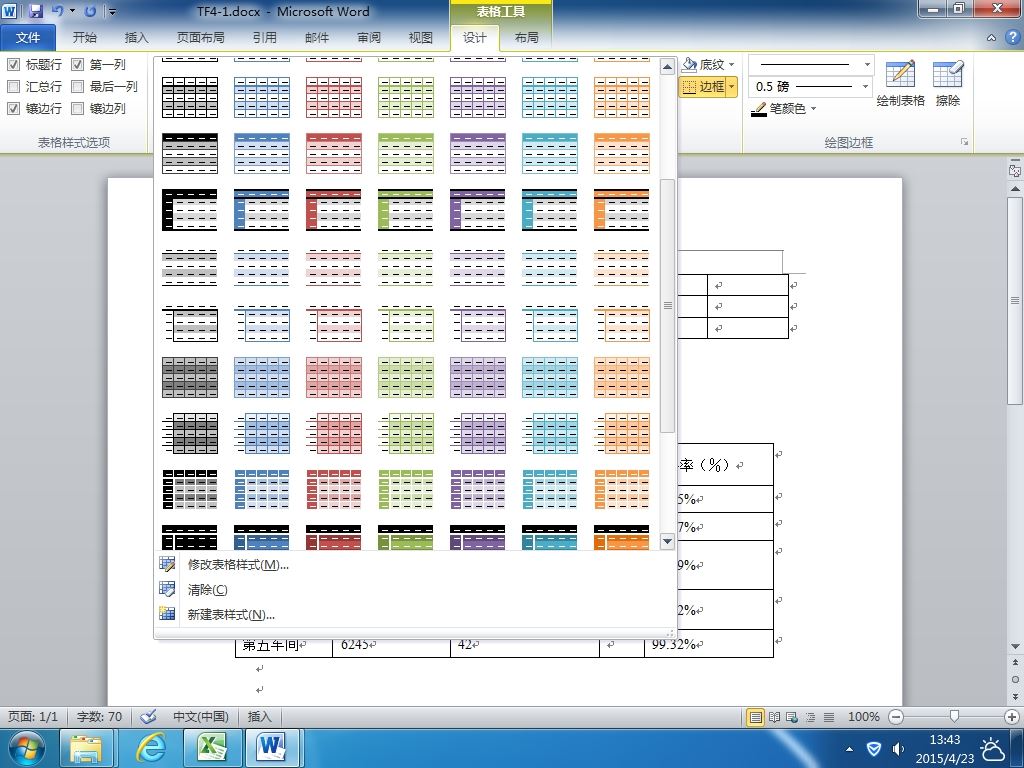Click the Undo arrow icon
1024x768 pixels.
[57, 11]
